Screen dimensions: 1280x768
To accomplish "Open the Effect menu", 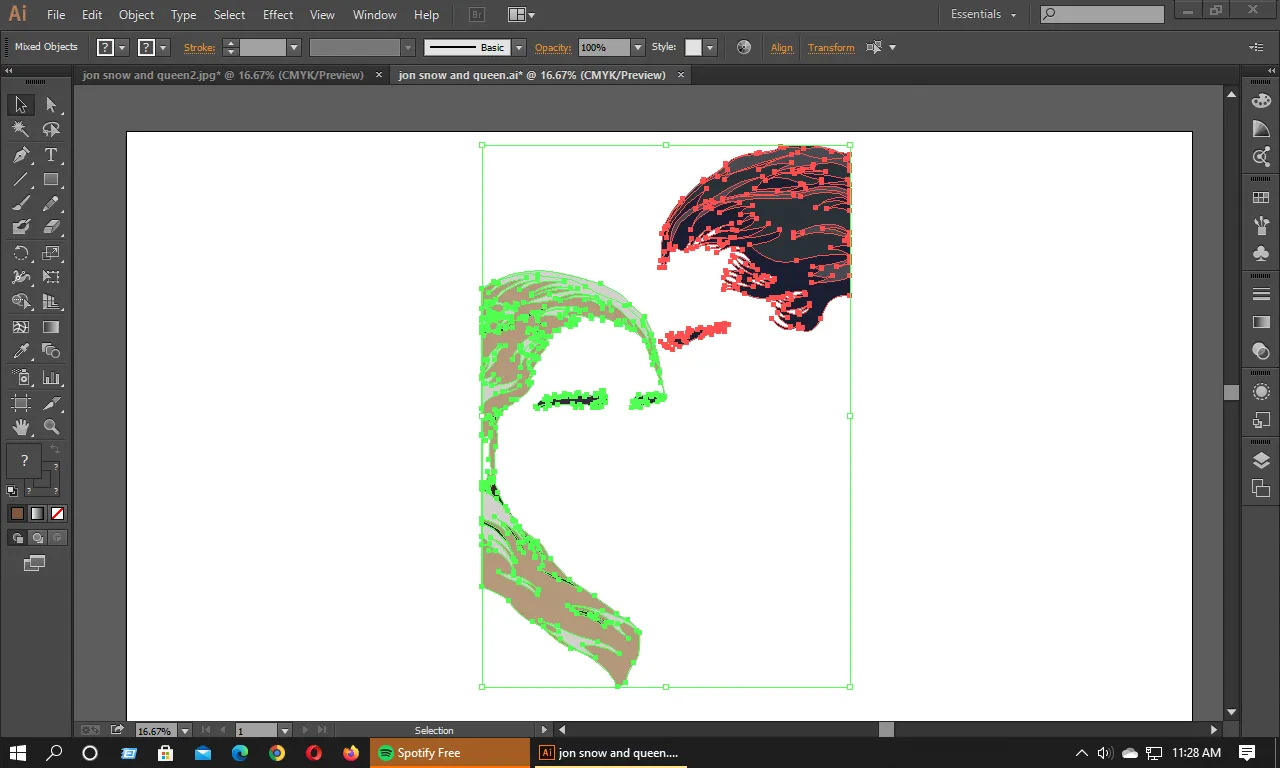I will tap(278, 15).
